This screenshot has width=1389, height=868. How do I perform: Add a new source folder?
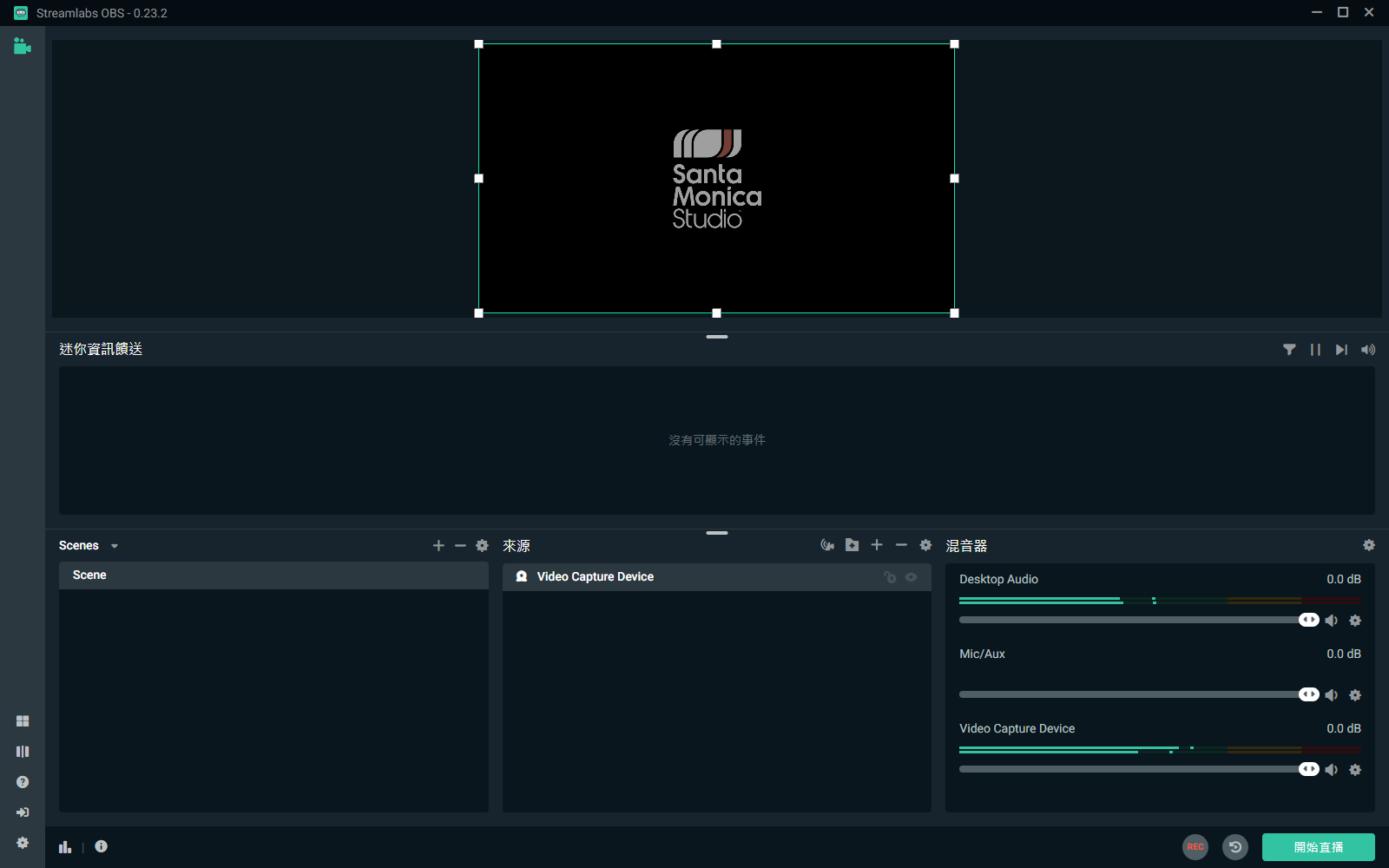click(x=852, y=545)
